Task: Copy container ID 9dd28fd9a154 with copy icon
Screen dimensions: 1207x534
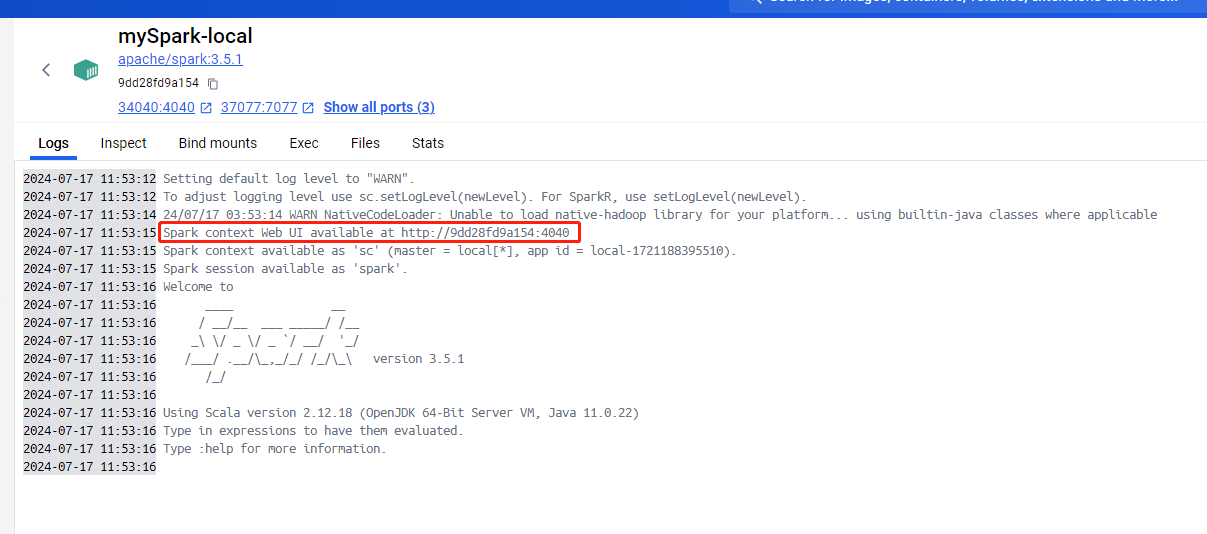Action: pyautogui.click(x=213, y=84)
